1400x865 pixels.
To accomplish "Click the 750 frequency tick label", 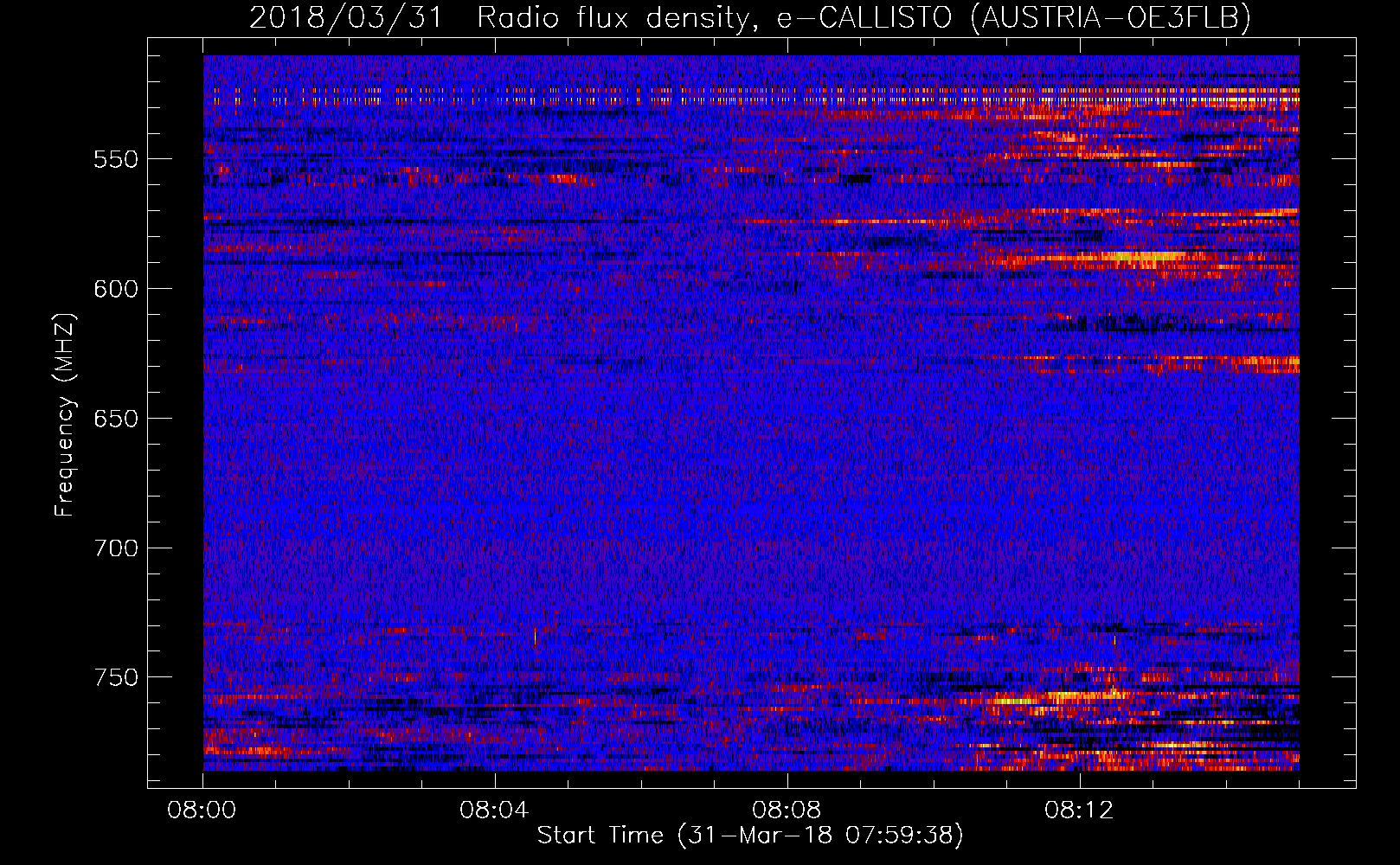I will (116, 677).
